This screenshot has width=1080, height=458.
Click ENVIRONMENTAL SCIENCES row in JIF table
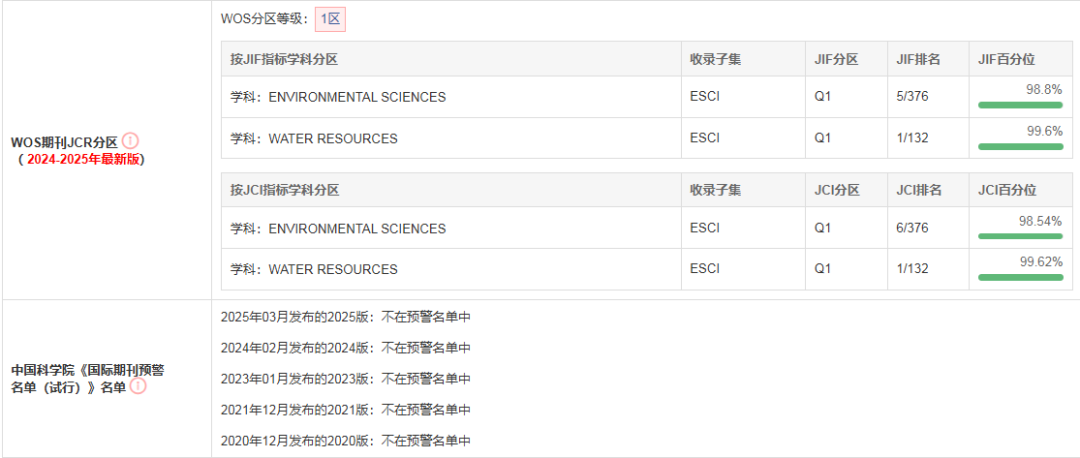647,97
